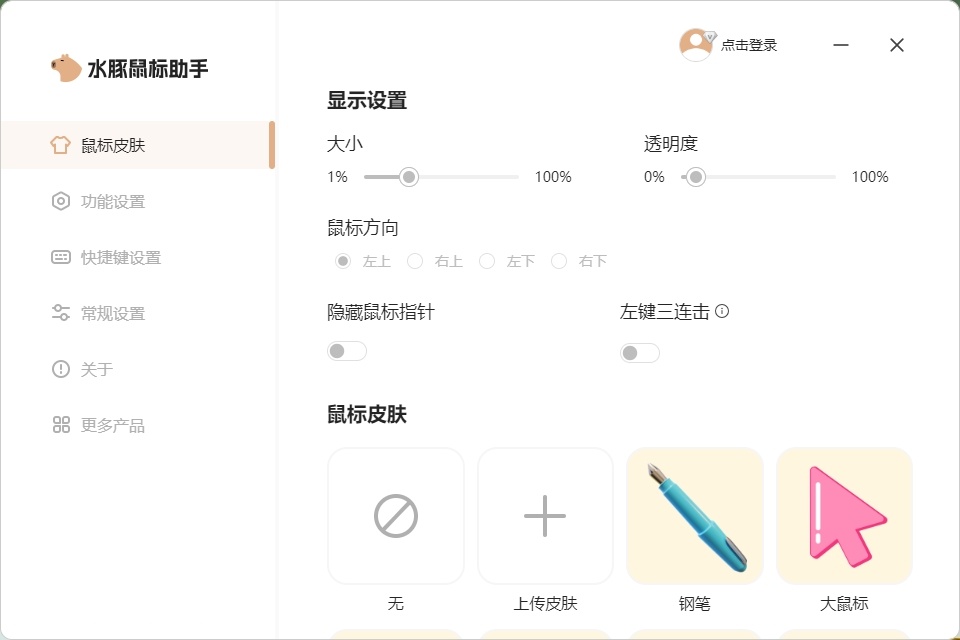The height and width of the screenshot is (640, 960).
Task: Select the 大鼠标 pink cursor skin
Action: [843, 515]
